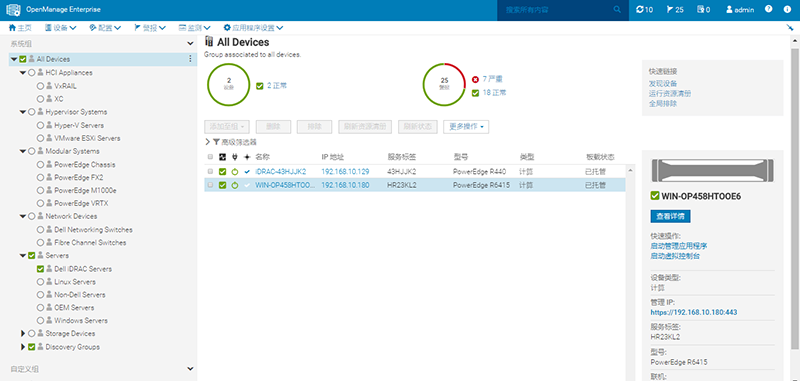Click the health status column header icon

[x=222, y=157]
